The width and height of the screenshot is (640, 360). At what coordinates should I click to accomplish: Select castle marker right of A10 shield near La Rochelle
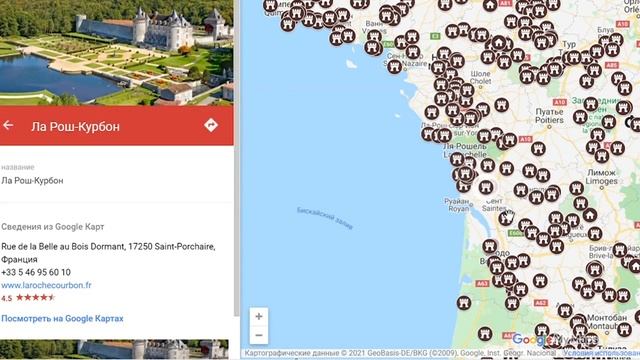tap(538, 148)
